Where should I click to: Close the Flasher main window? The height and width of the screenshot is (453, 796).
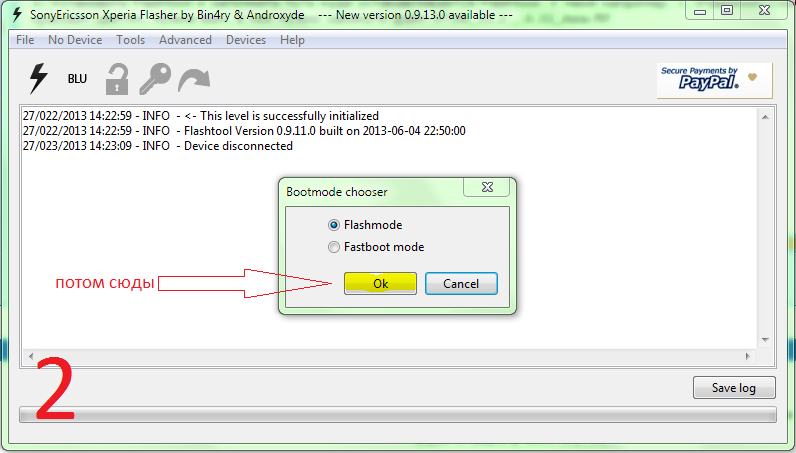click(765, 11)
